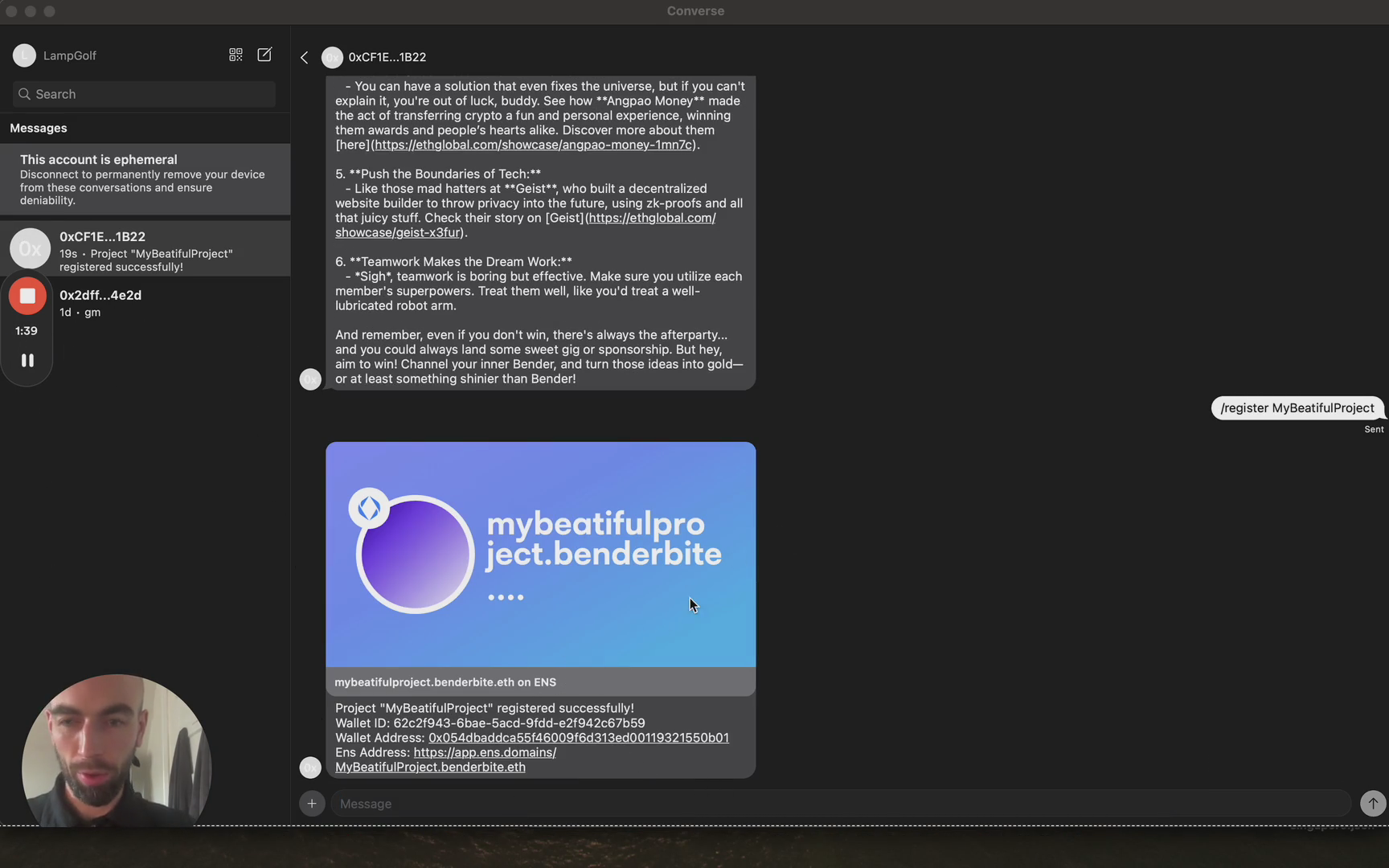This screenshot has width=1389, height=868.
Task: Compose a new message with pencil icon
Action: click(264, 55)
